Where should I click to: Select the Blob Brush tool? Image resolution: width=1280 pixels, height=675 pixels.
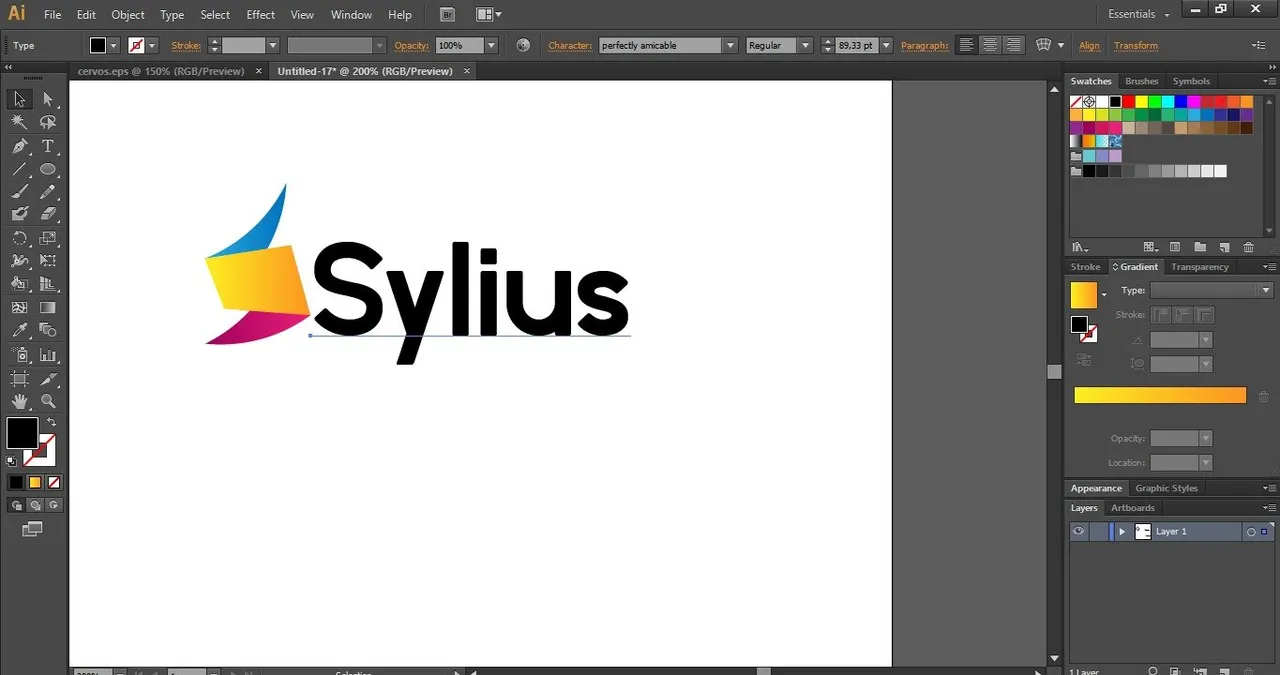(19, 214)
